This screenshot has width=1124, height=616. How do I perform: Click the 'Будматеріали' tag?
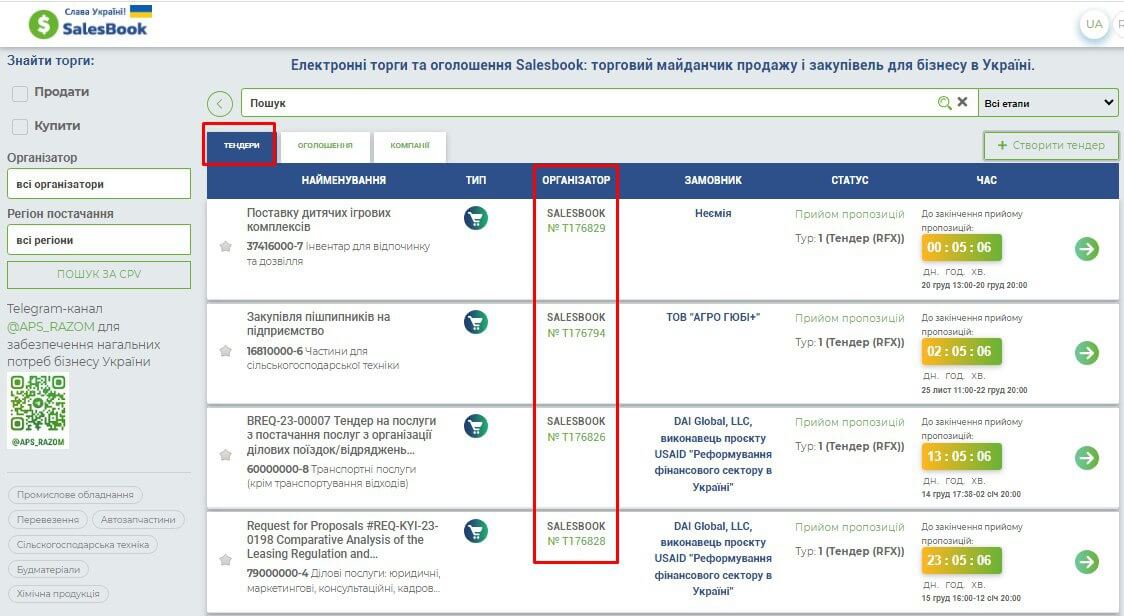49,569
